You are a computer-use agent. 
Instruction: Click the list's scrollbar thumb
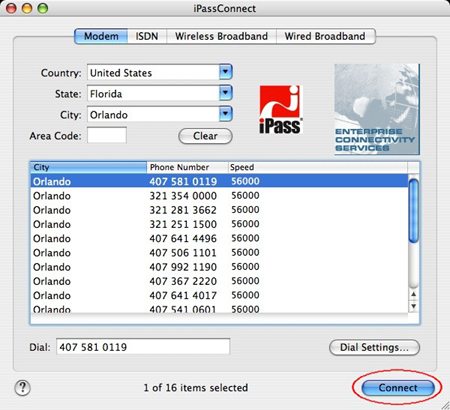pos(414,211)
